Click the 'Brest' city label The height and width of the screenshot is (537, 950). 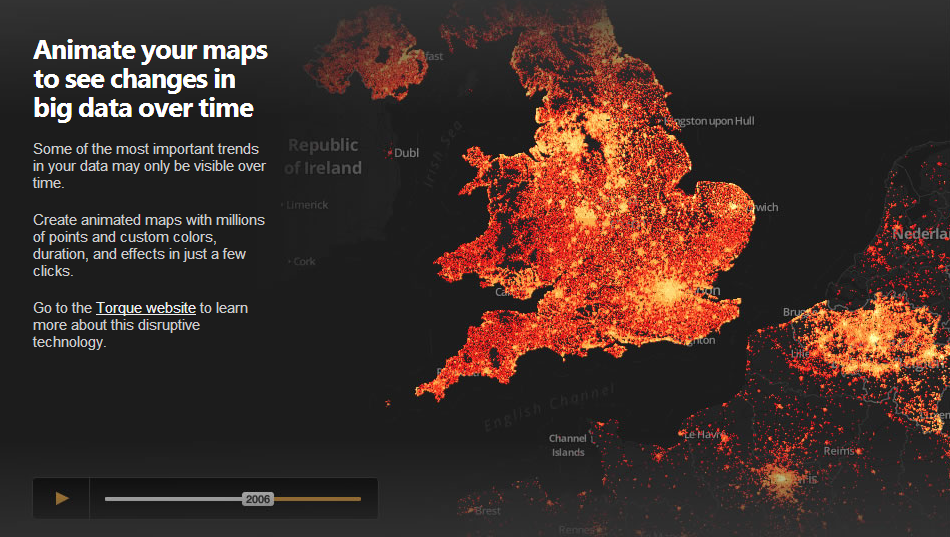point(488,510)
